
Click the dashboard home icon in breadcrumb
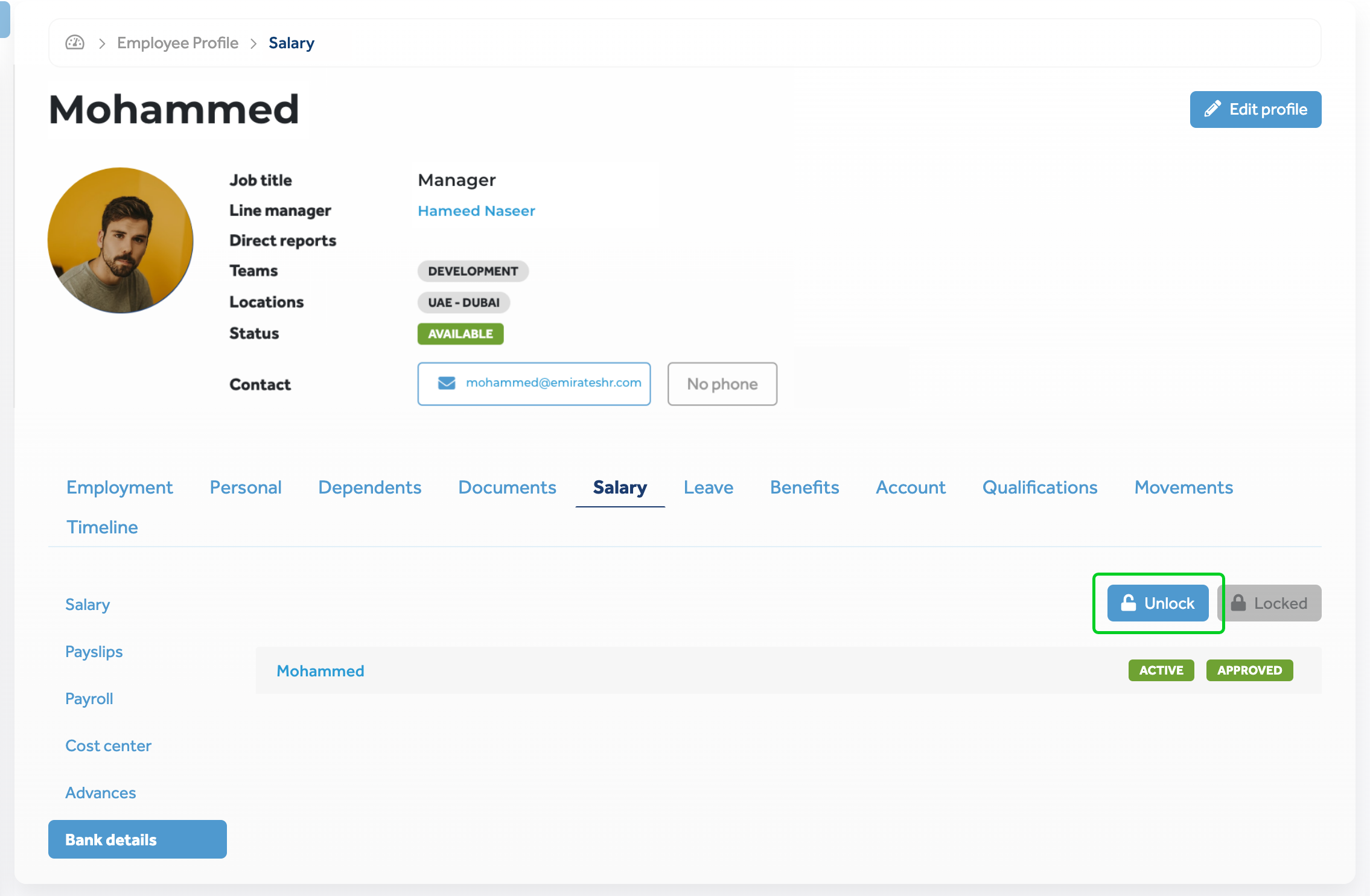click(75, 43)
